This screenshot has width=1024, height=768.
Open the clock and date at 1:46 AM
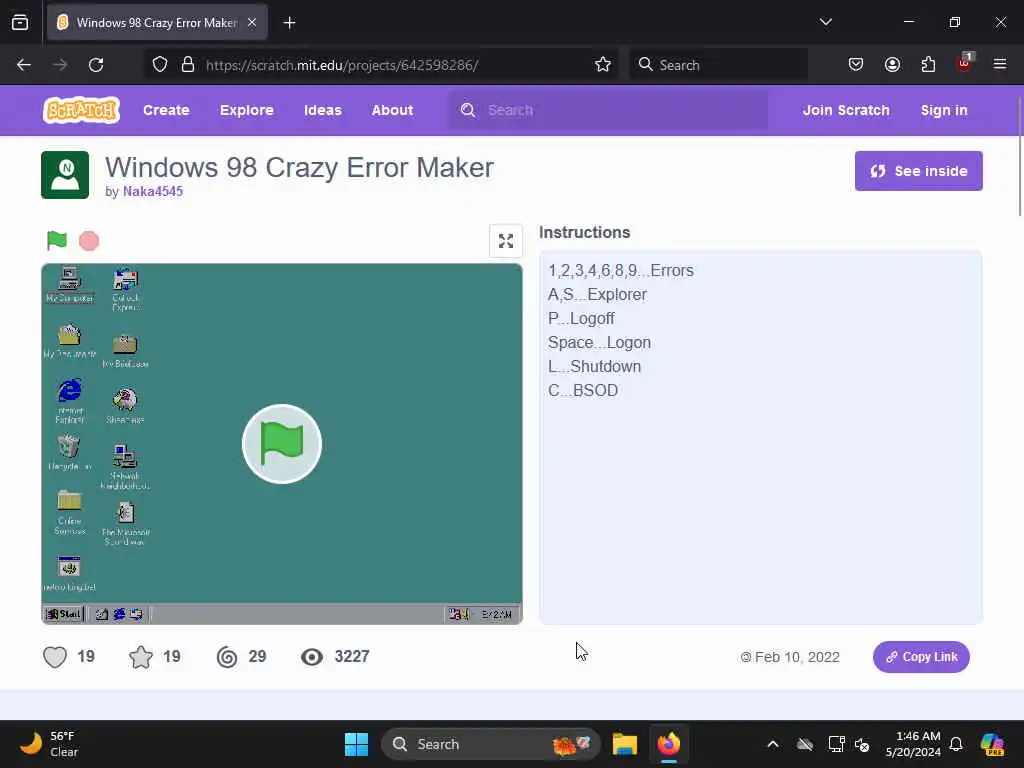click(x=913, y=744)
